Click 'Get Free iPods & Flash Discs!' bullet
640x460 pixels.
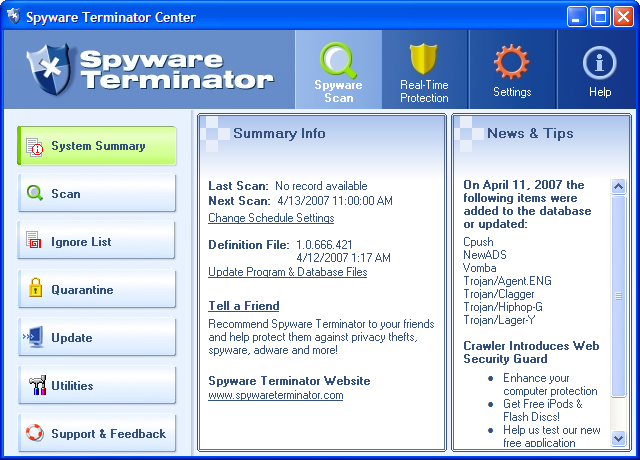pyautogui.click(x=542, y=410)
